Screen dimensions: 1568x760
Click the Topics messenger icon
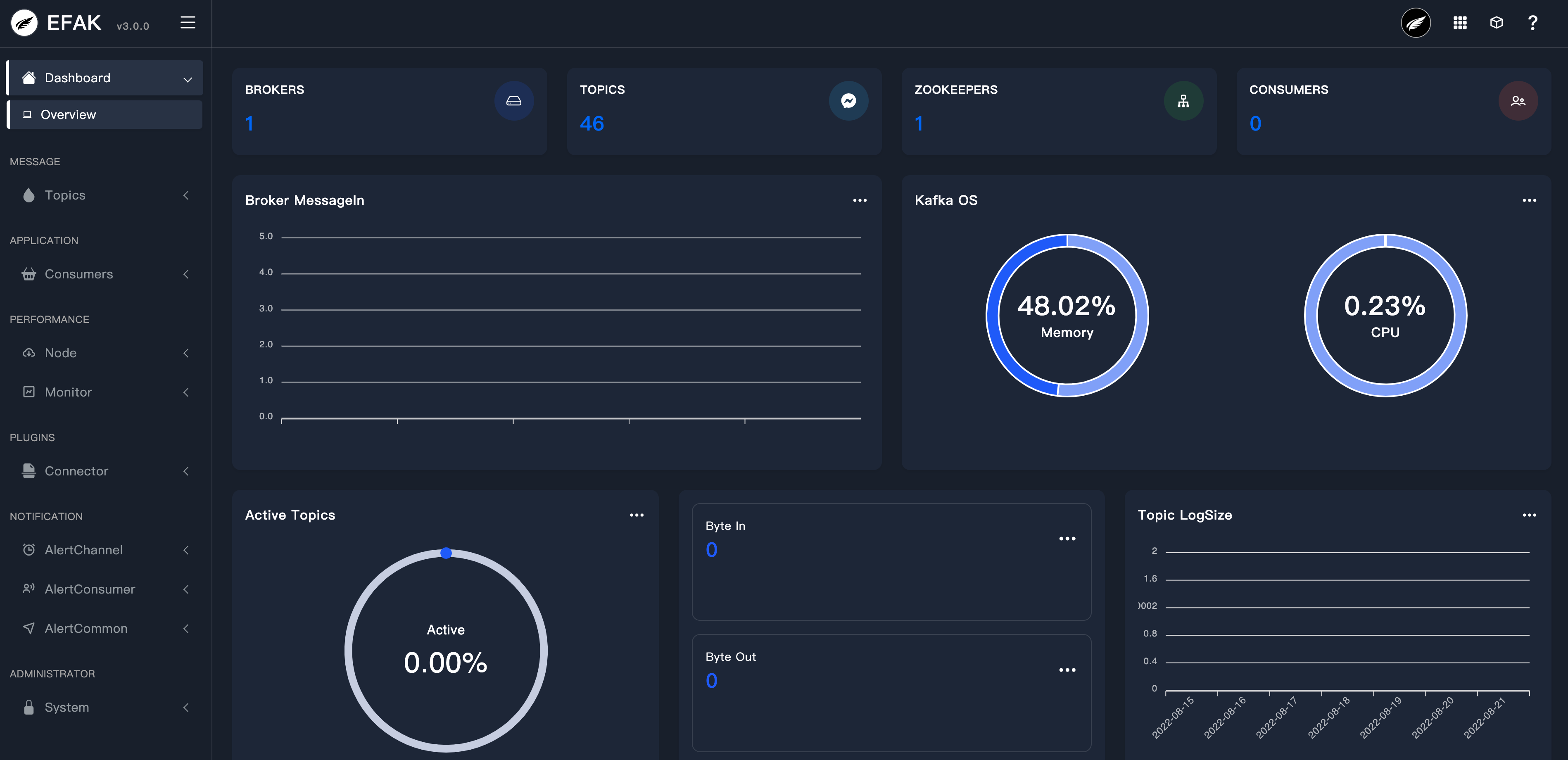pyautogui.click(x=848, y=101)
